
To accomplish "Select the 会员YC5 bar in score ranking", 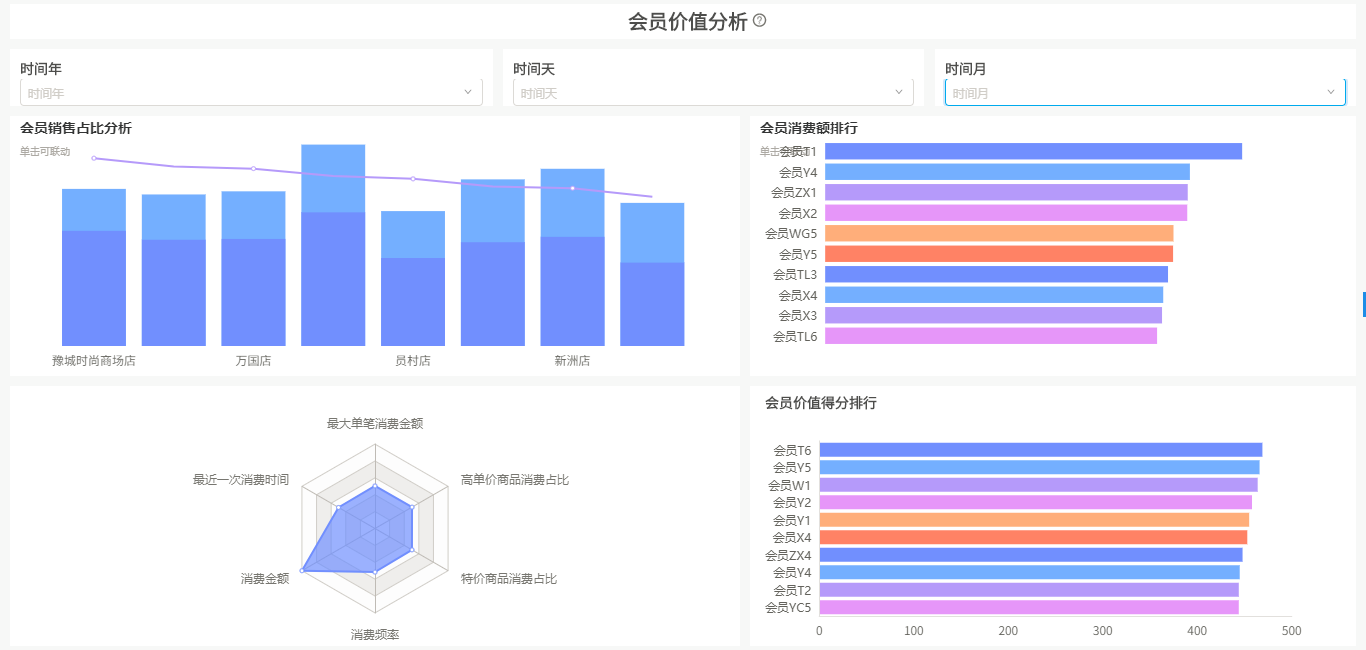I will [x=1028, y=607].
